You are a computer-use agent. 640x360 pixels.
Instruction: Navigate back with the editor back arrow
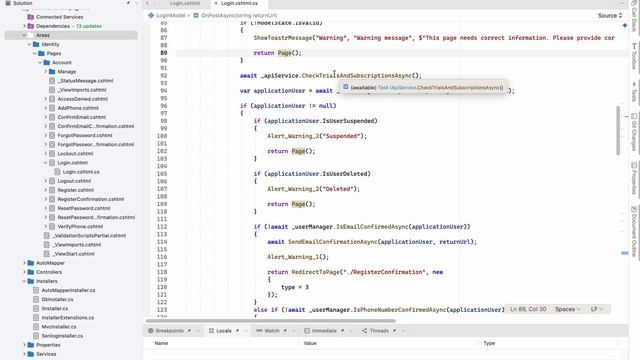click(x=147, y=3)
